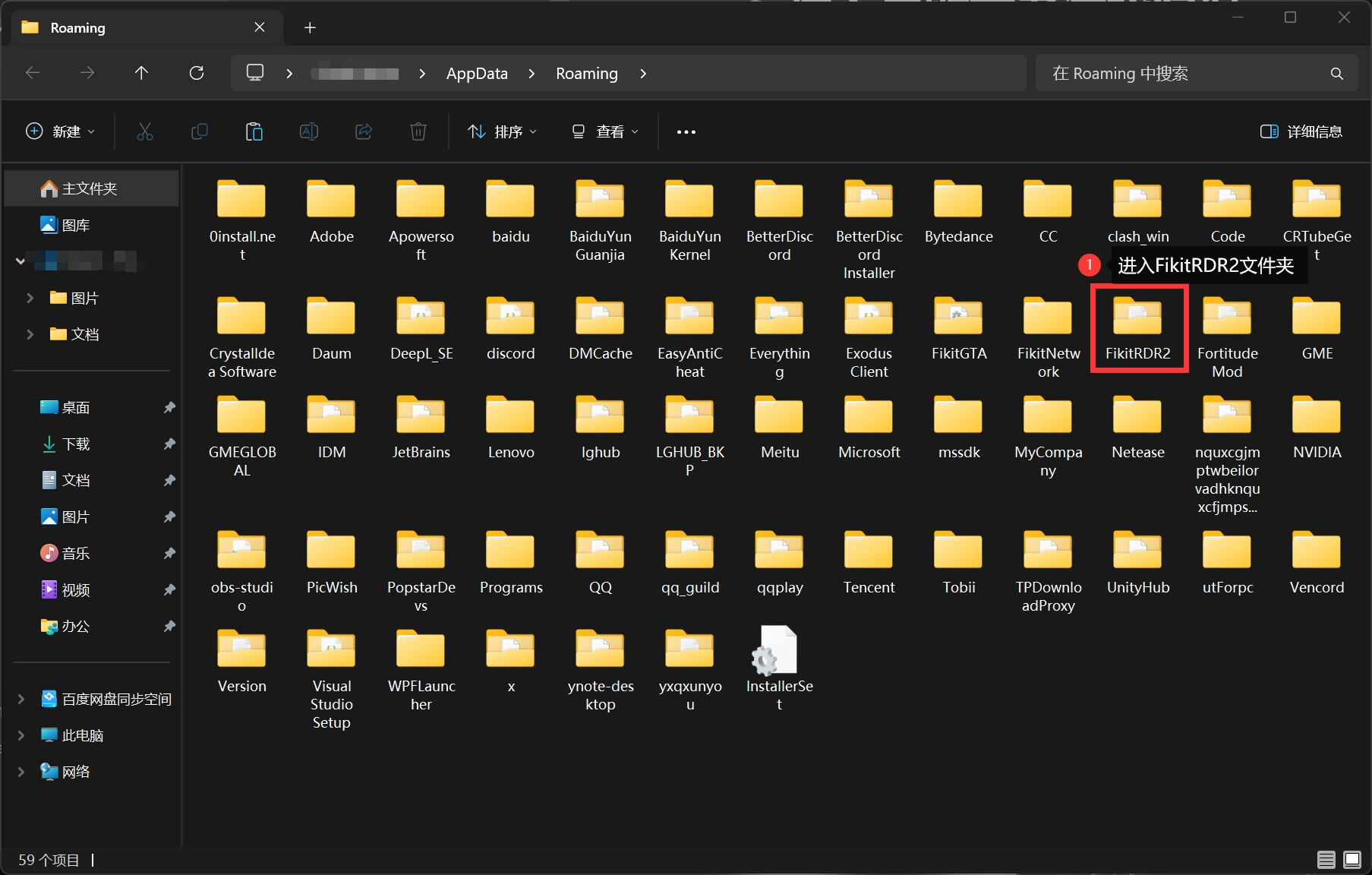The width and height of the screenshot is (1372, 875).
Task: Expand the 此电脑 tree node
Action: 21,735
